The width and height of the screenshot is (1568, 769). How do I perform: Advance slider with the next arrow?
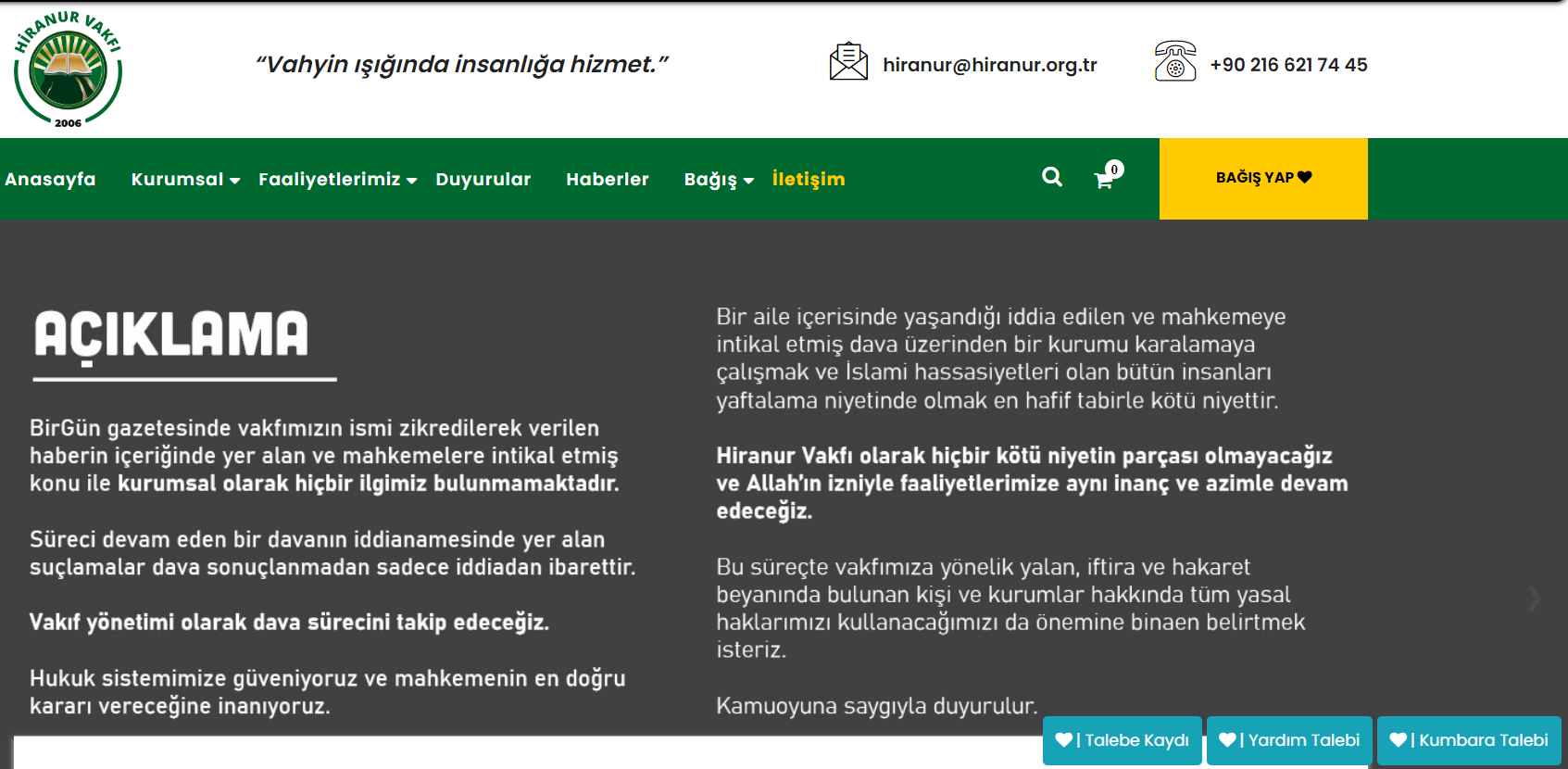point(1535,598)
